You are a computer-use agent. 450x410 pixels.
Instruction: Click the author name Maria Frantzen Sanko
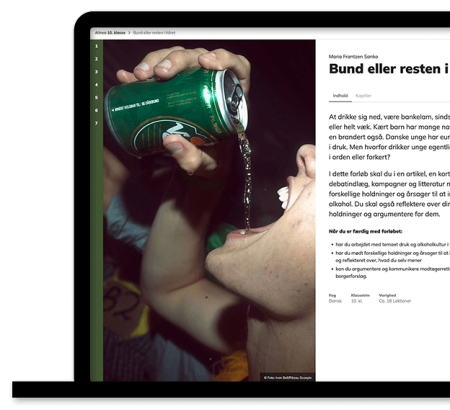[x=353, y=57]
